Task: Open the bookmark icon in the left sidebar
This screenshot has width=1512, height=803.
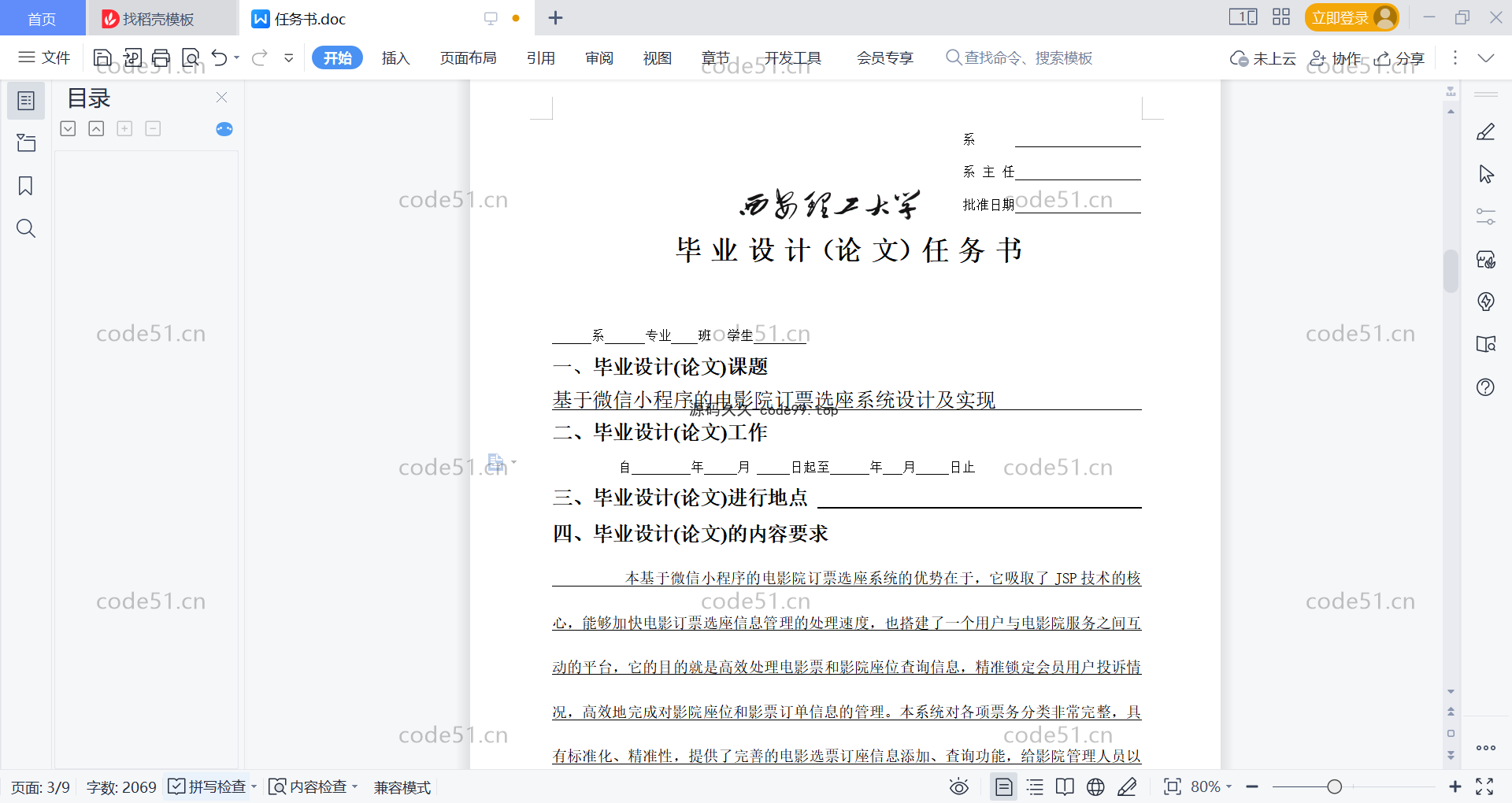Action: tap(26, 186)
